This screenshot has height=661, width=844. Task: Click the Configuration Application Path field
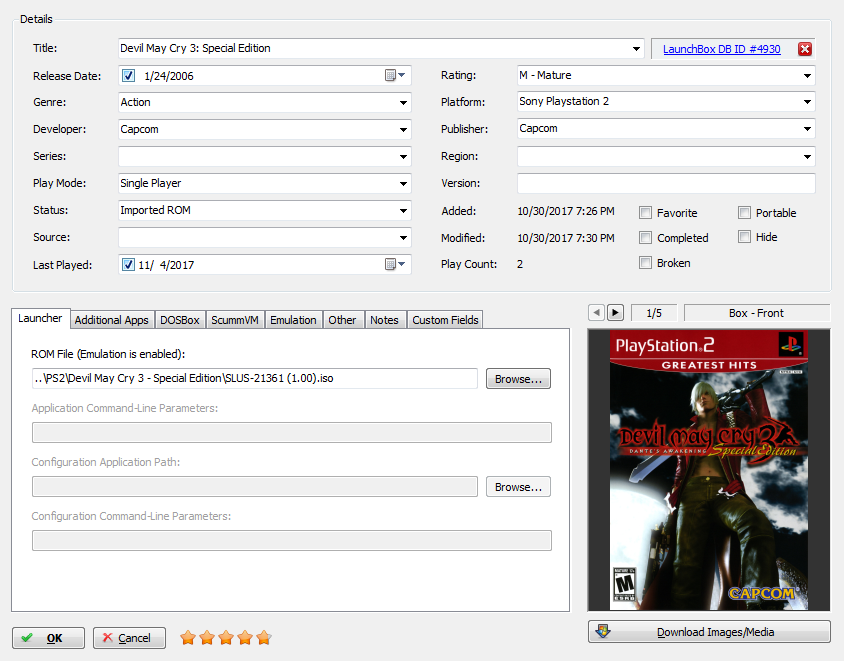click(255, 487)
